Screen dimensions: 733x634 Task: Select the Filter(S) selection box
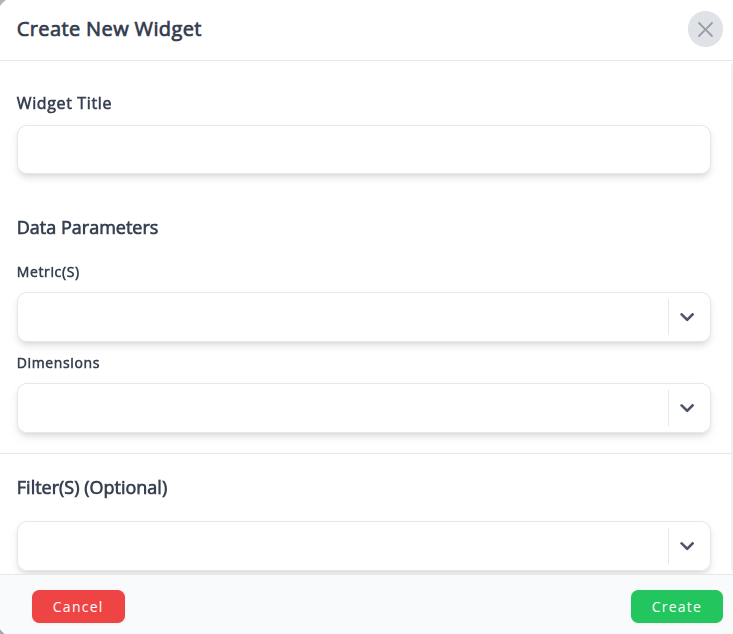[340, 546]
